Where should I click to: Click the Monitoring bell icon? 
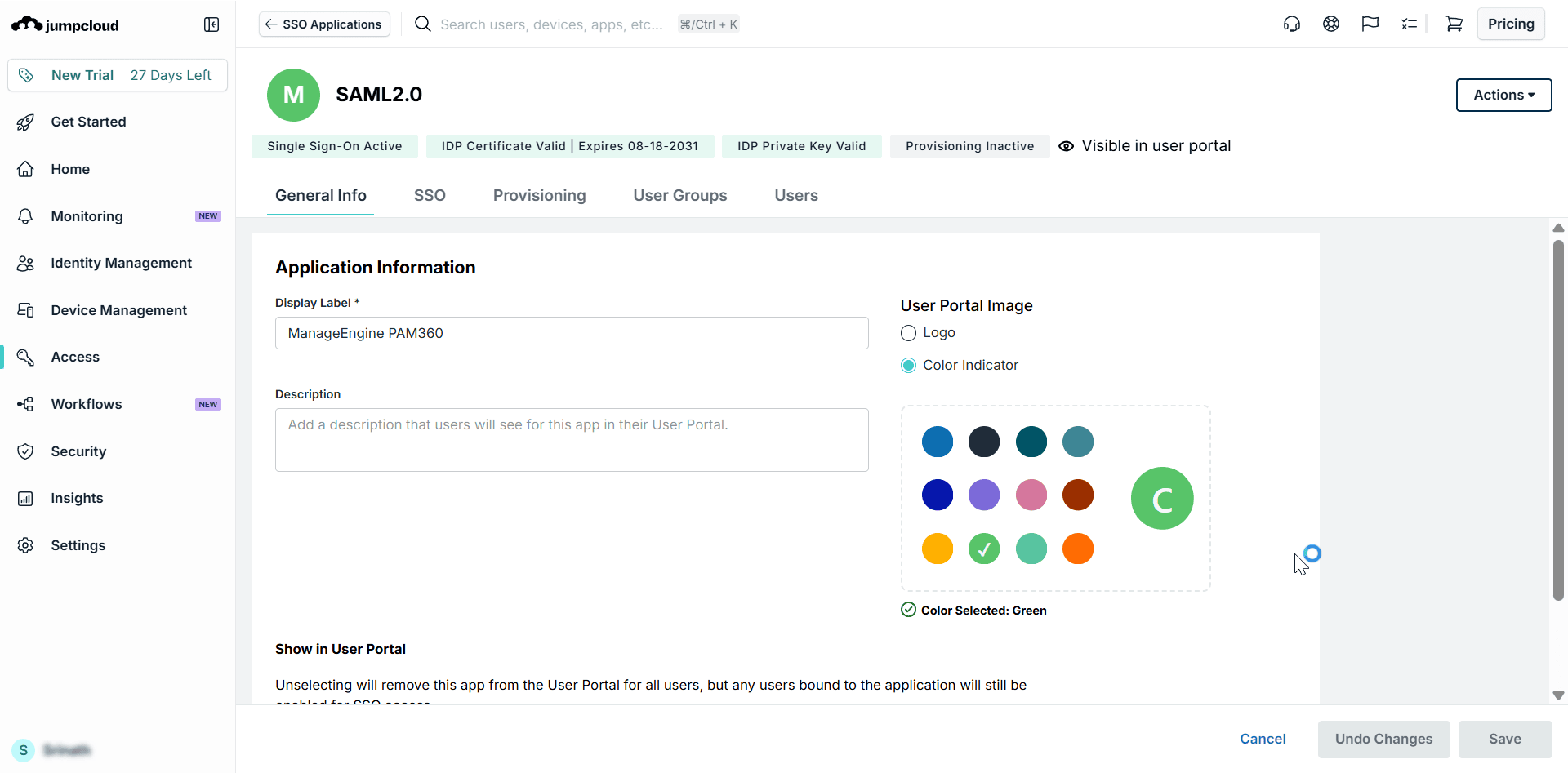coord(26,216)
